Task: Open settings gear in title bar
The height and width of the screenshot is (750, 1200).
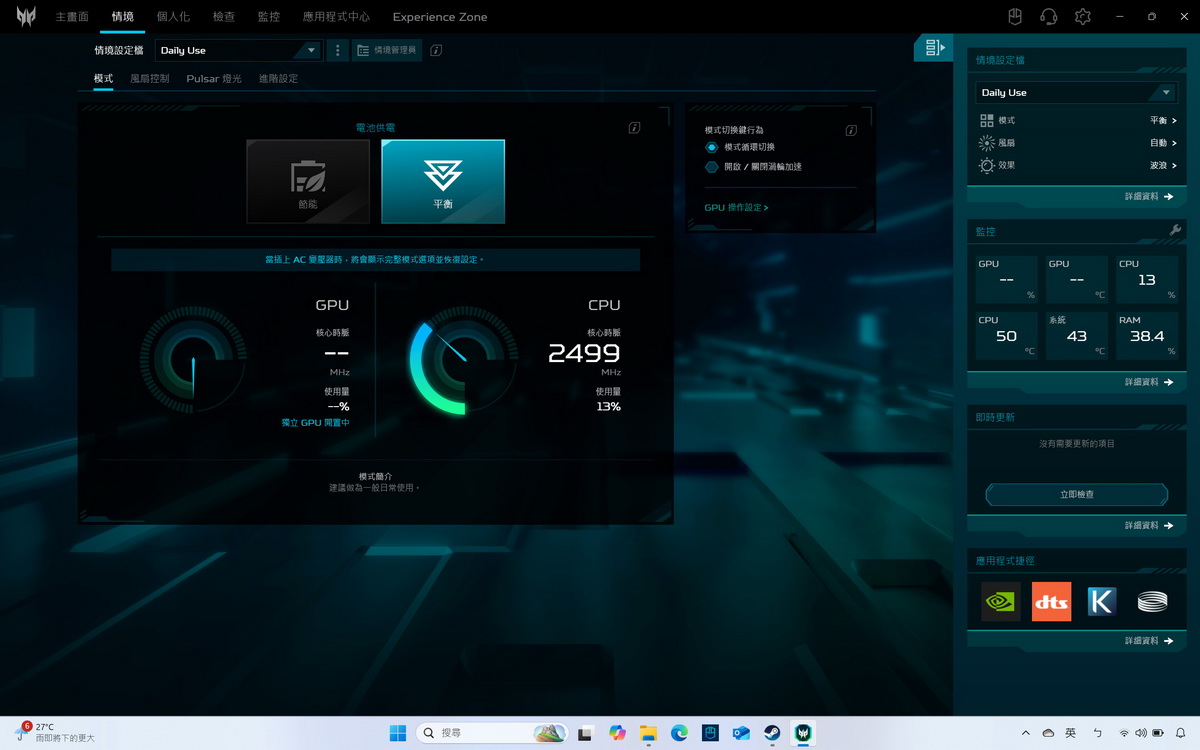Action: (x=1082, y=17)
